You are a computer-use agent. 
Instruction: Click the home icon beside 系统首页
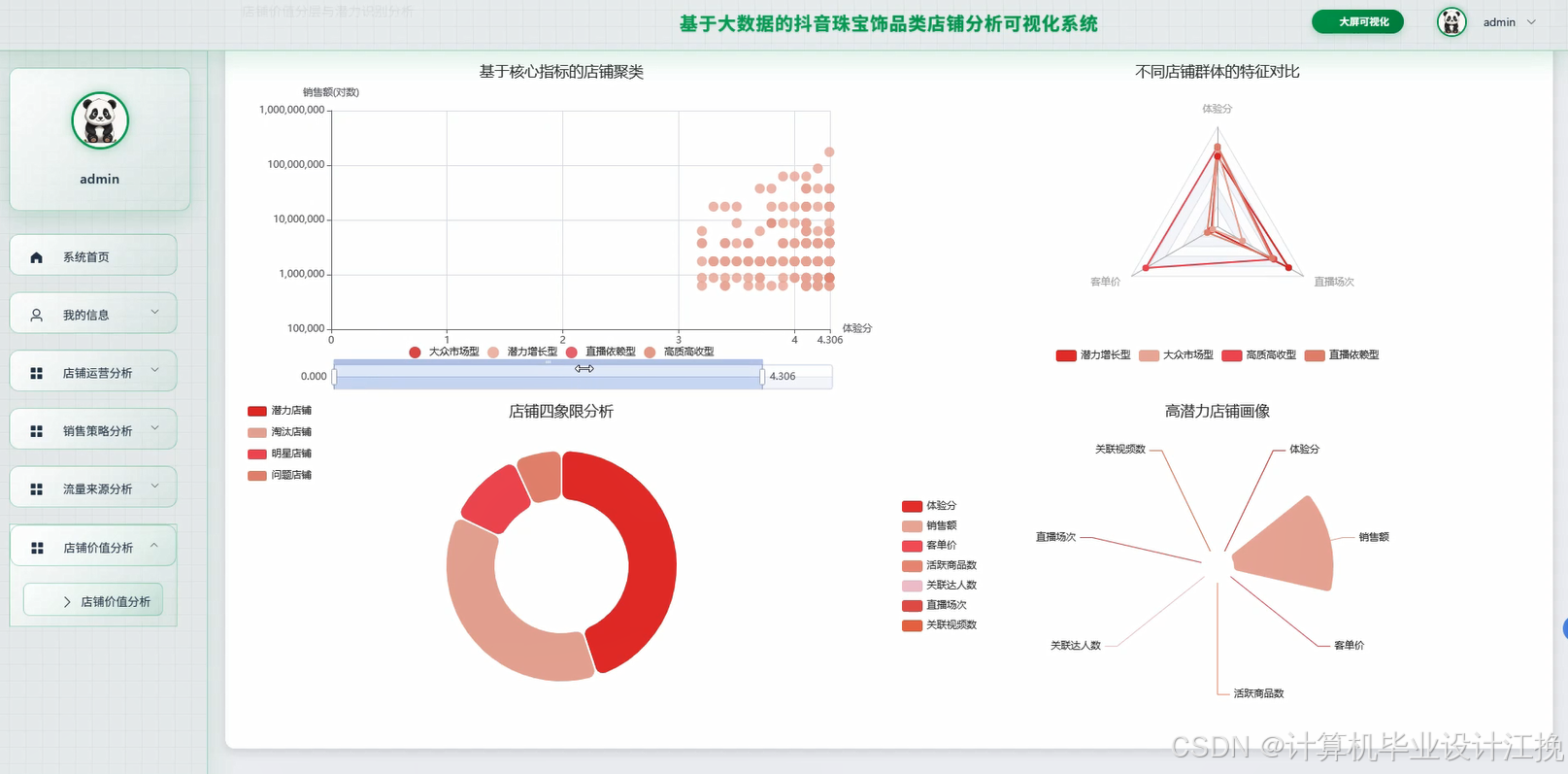coord(36,257)
